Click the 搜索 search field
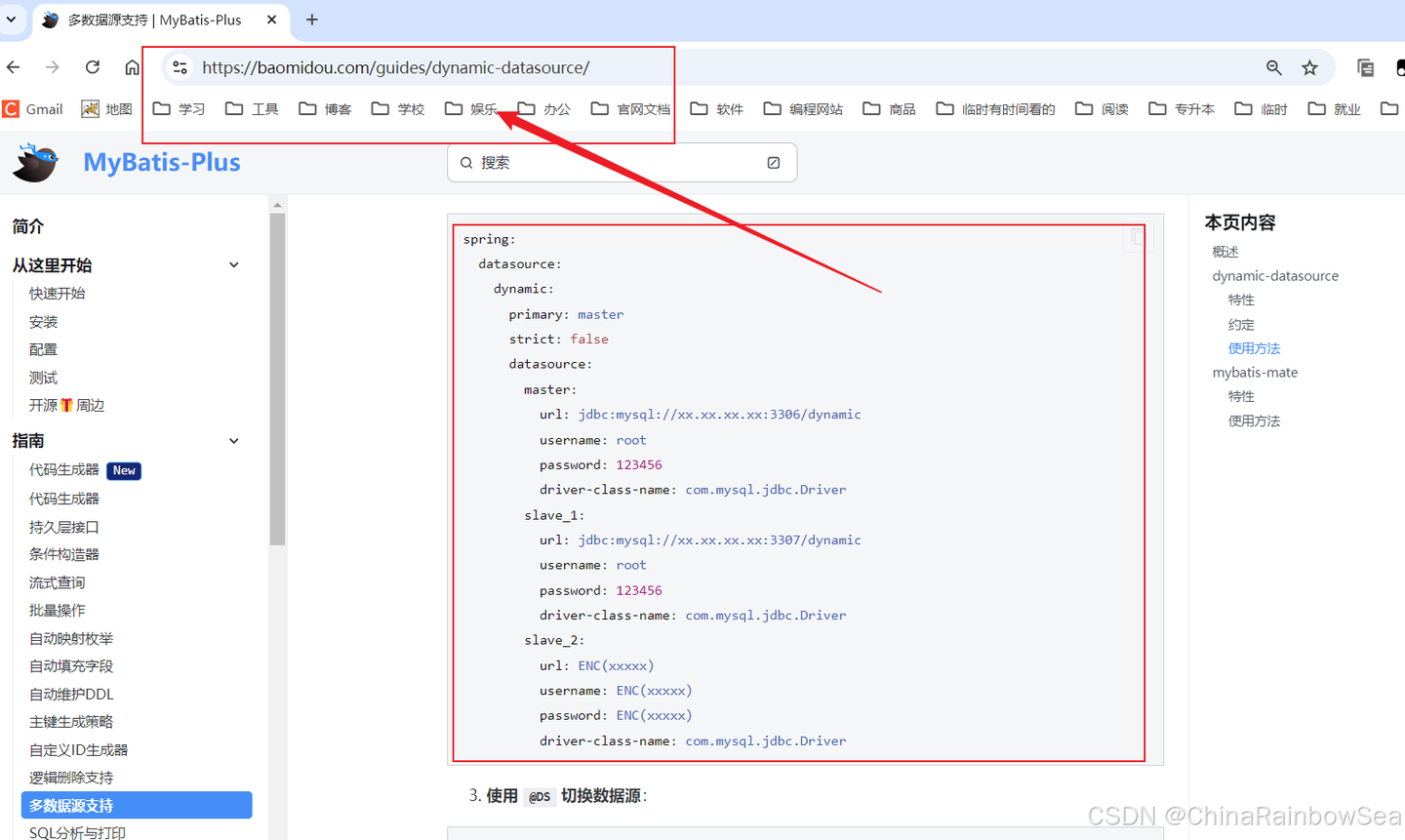Image resolution: width=1405 pixels, height=840 pixels. coord(622,162)
